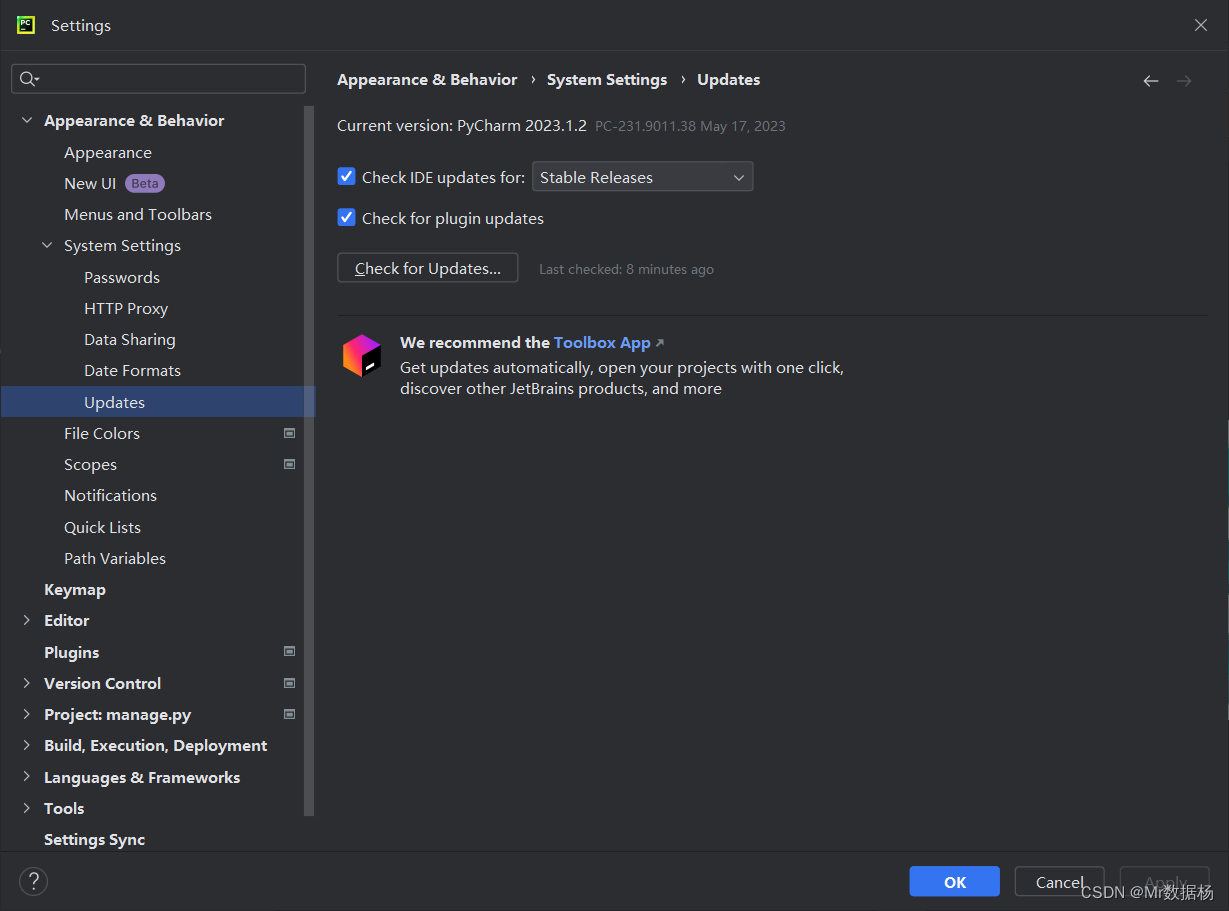
Task: Click the Cancel button
Action: click(1059, 881)
